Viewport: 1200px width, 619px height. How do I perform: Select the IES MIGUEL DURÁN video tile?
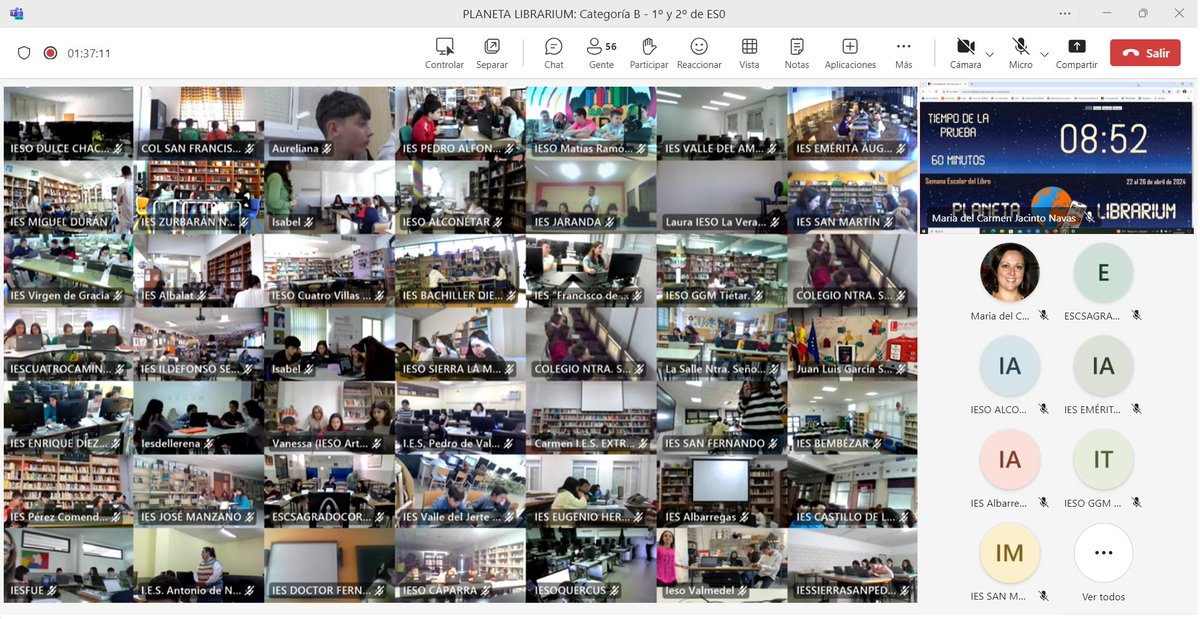point(68,197)
